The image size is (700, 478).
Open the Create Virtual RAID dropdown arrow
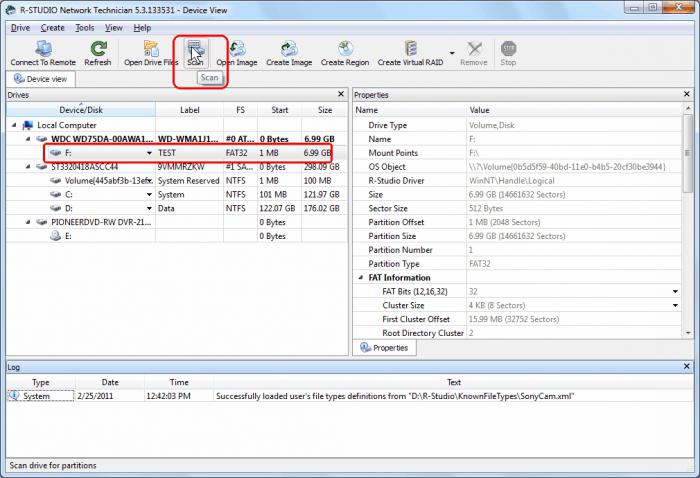tap(452, 53)
